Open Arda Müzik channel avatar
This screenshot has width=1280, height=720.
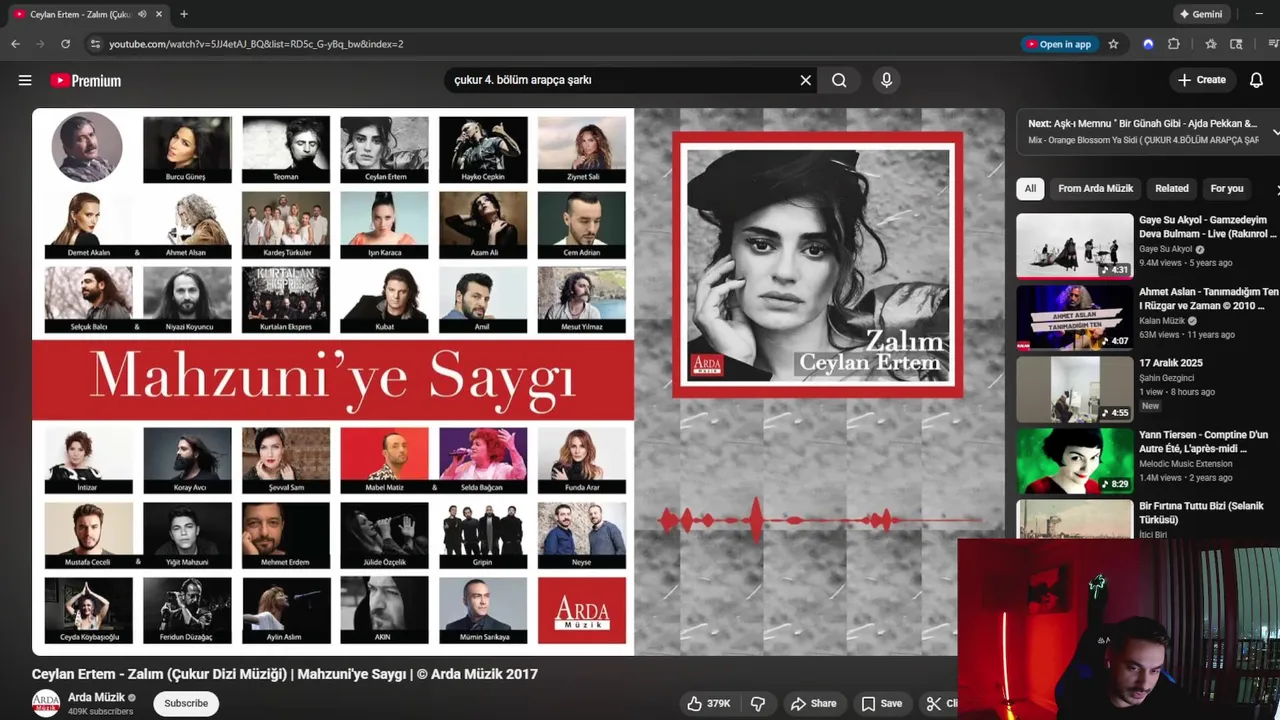[46, 703]
